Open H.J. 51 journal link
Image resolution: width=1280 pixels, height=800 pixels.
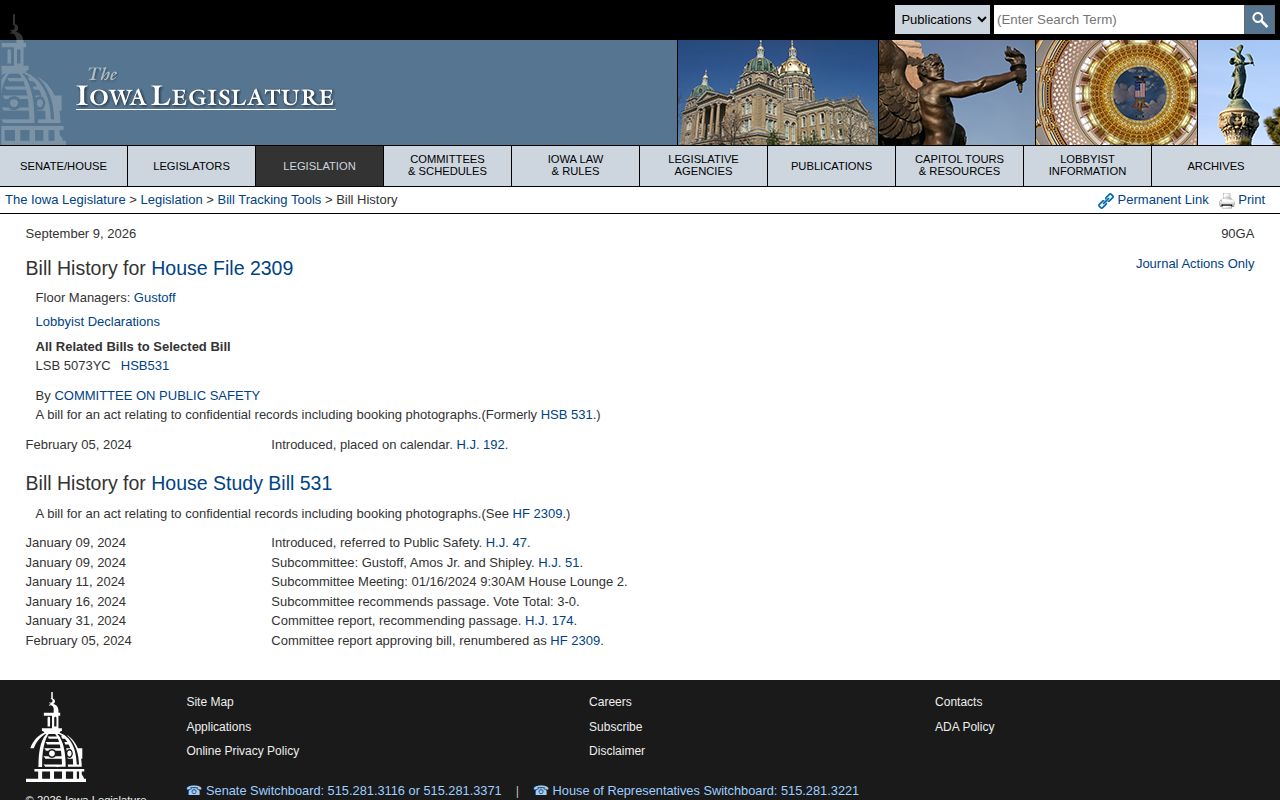coord(559,563)
